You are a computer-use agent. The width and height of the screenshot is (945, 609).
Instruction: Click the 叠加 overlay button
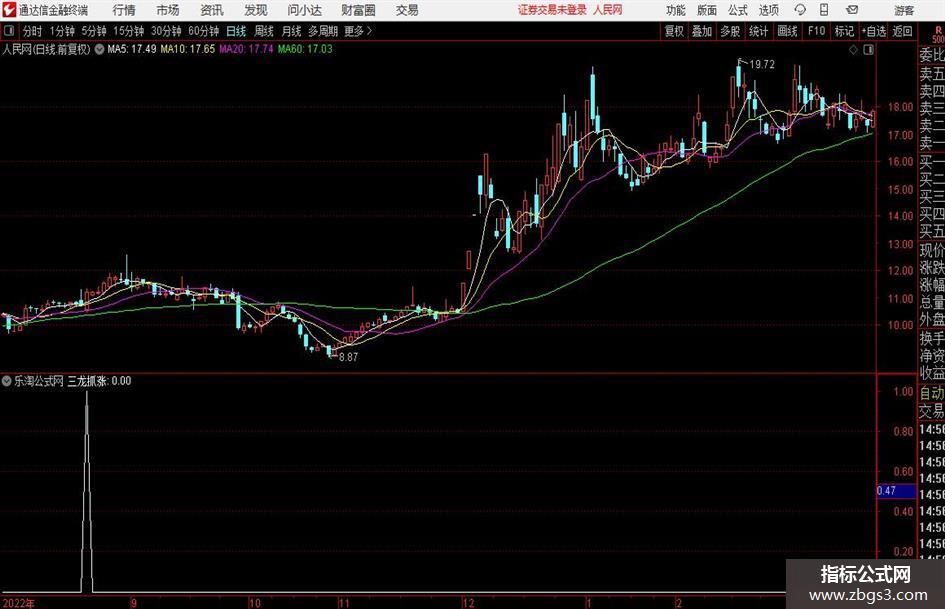click(702, 31)
